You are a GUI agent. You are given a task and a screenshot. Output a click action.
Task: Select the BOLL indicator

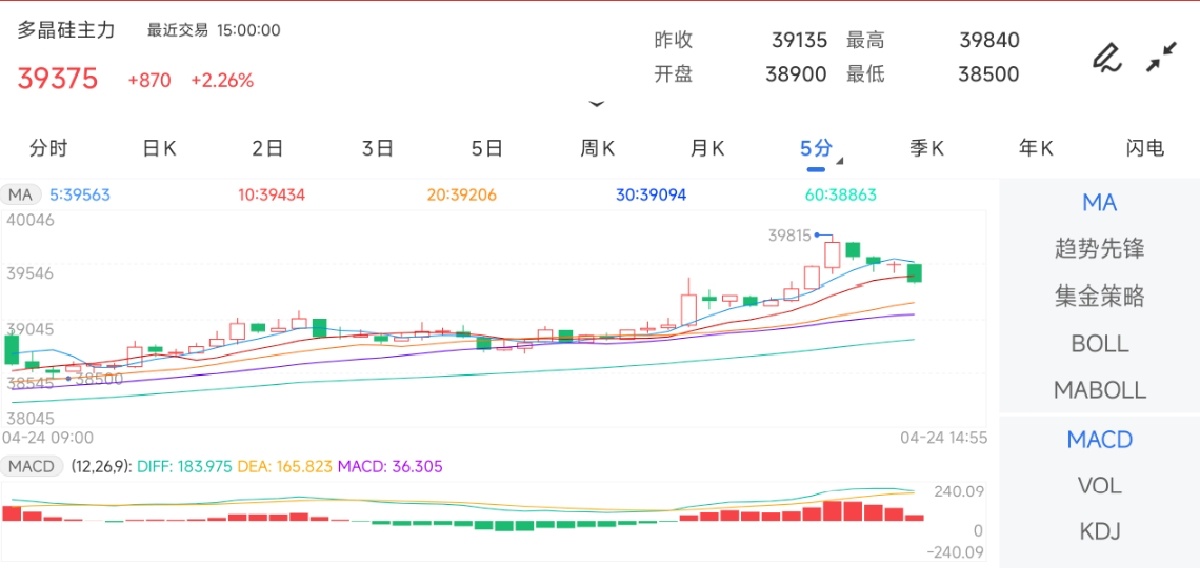pos(1100,343)
